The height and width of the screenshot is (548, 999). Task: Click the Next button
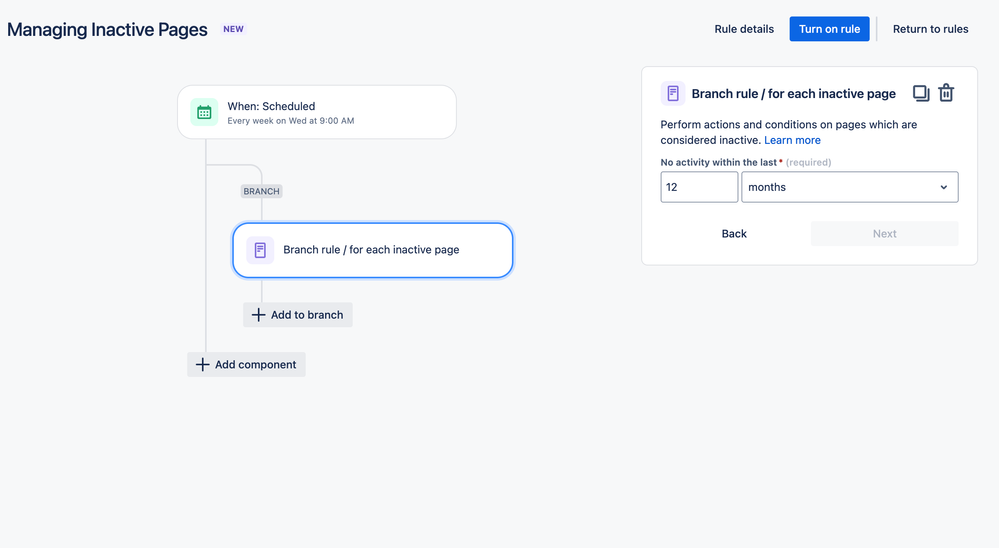[884, 234]
